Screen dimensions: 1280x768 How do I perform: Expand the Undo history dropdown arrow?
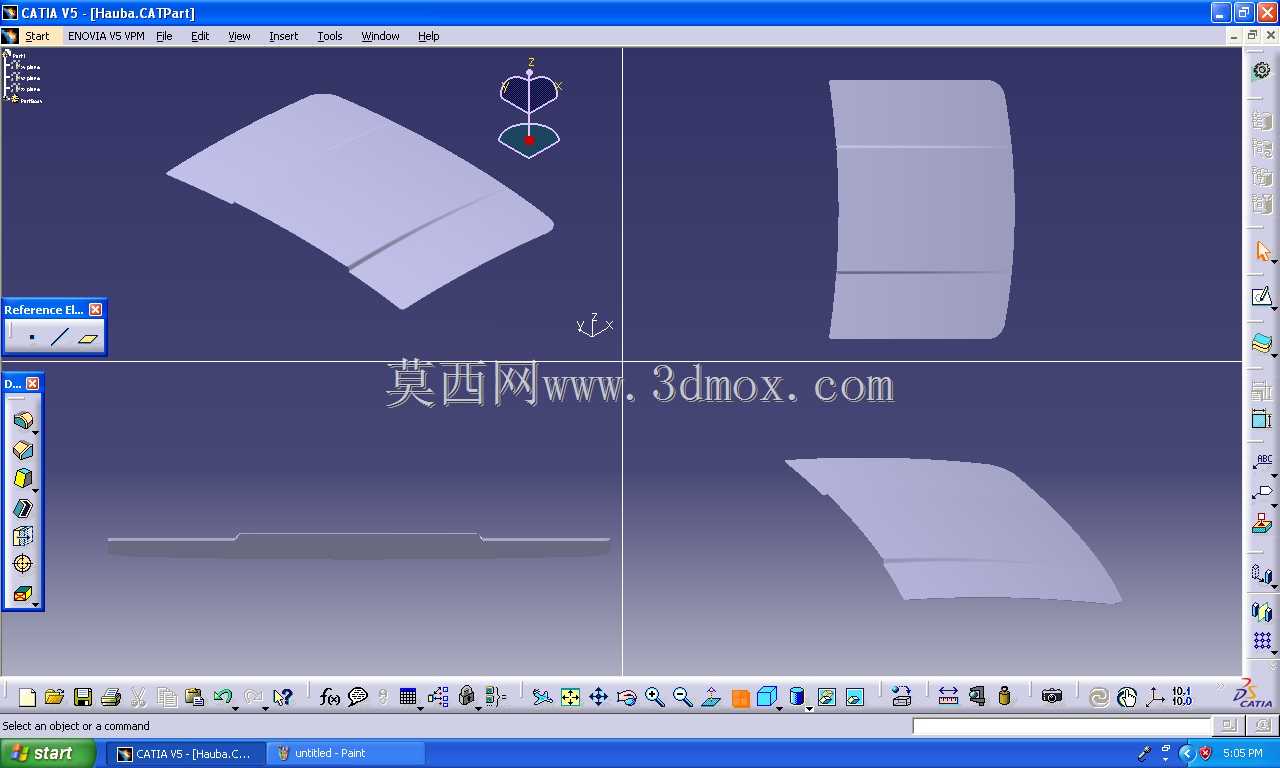point(235,707)
